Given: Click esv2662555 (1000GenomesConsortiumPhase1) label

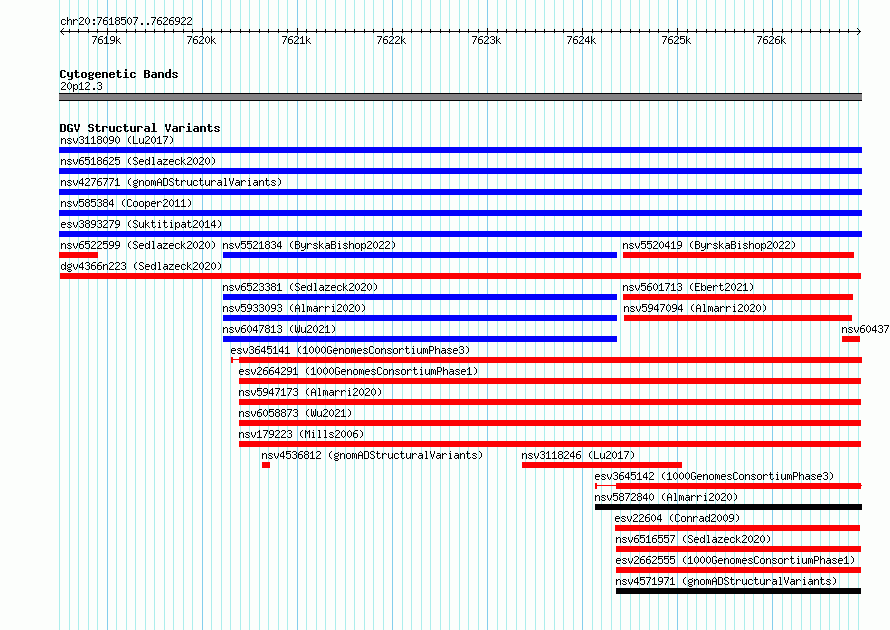Looking at the screenshot, I should pyautogui.click(x=735, y=560).
